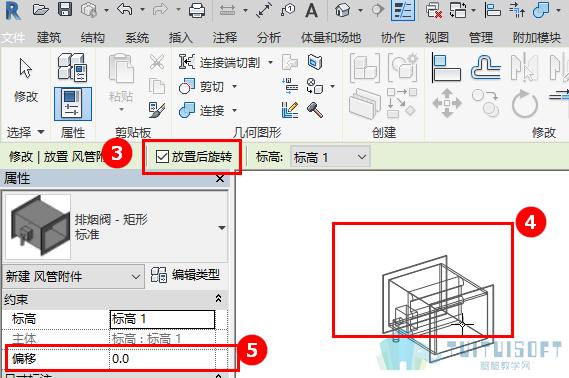The width and height of the screenshot is (569, 378).
Task: Switch to the 结构 ribbon tab
Action: (x=93, y=37)
